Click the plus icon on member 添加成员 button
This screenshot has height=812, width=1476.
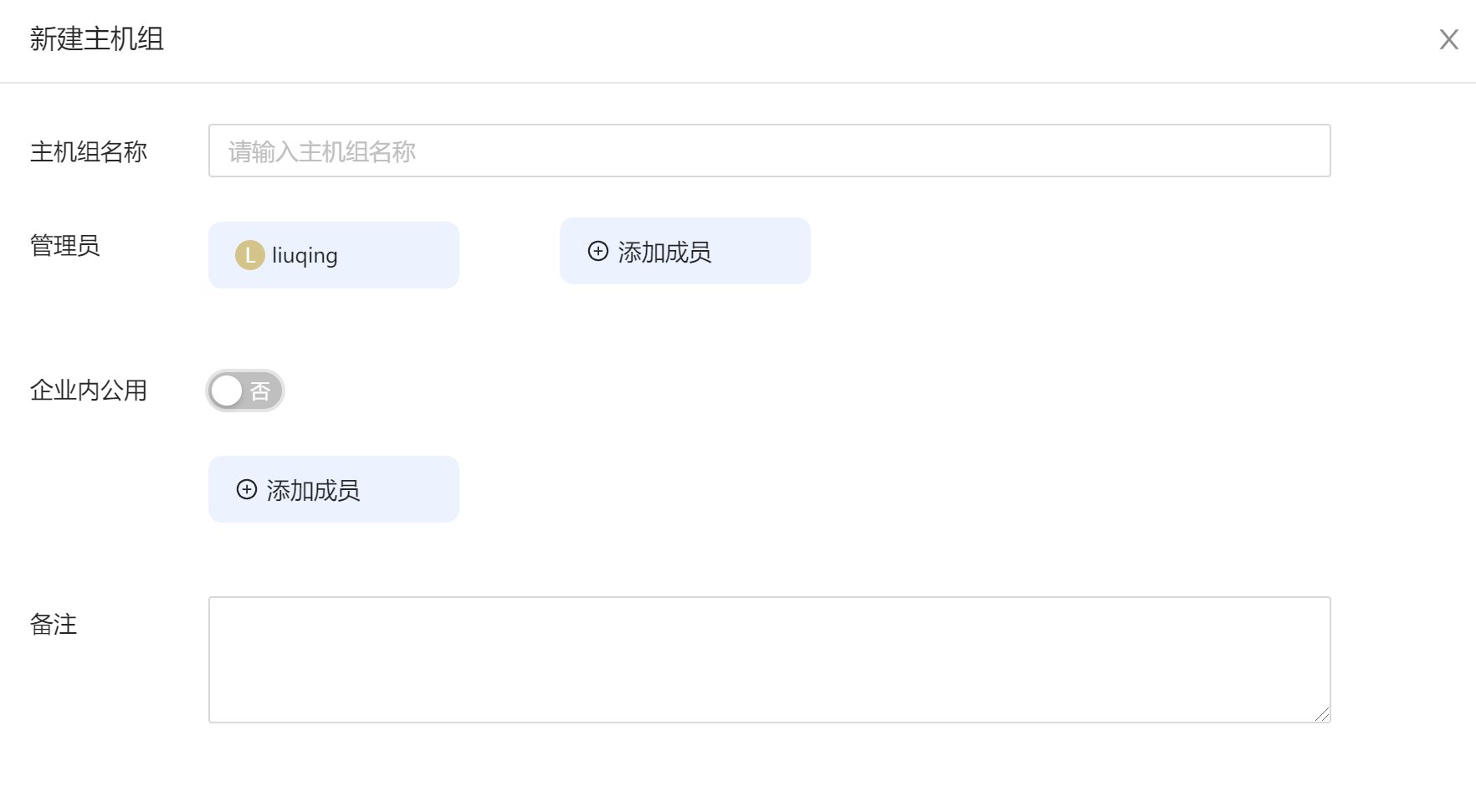click(246, 490)
